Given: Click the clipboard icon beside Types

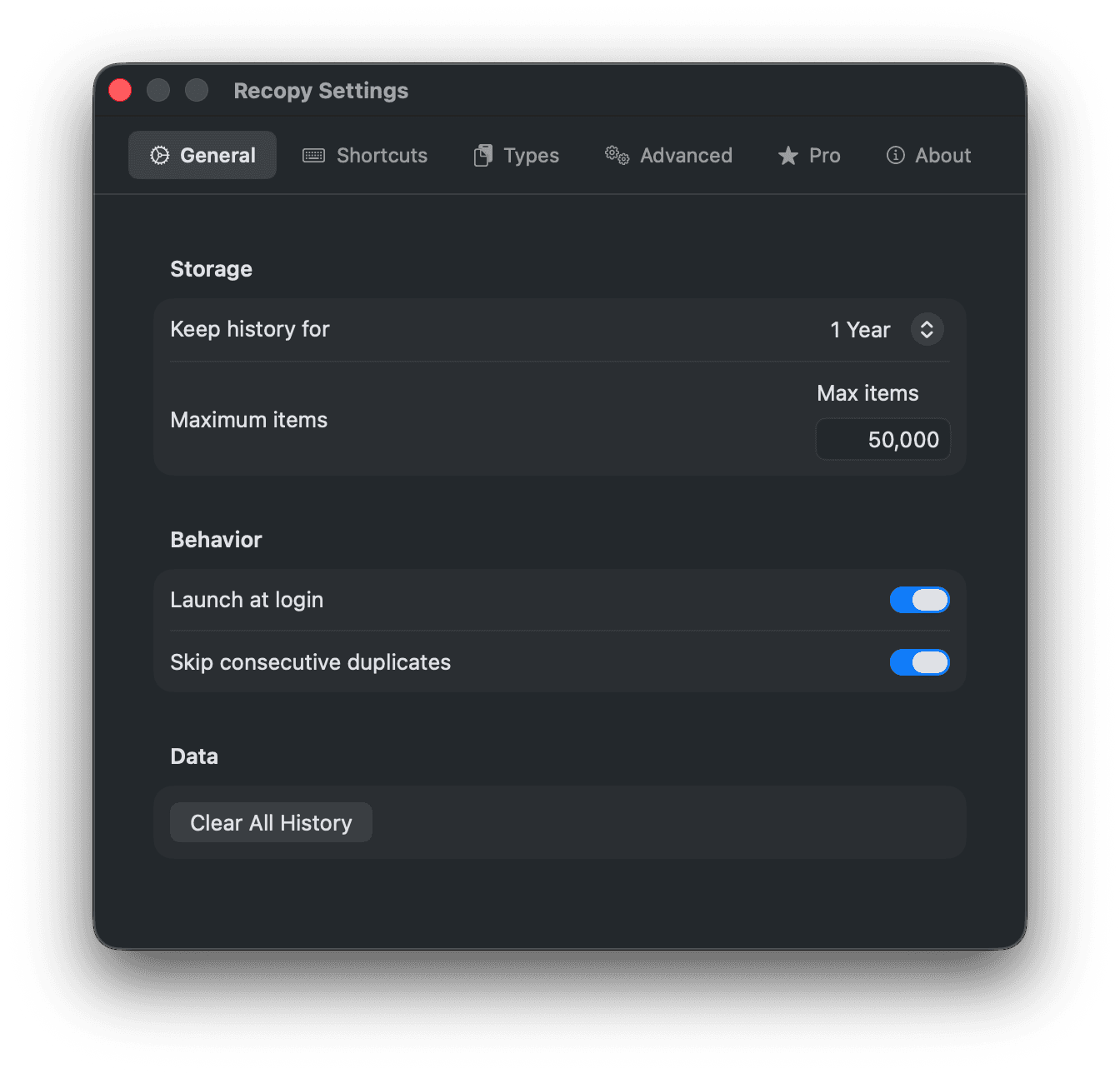Looking at the screenshot, I should 483,155.
